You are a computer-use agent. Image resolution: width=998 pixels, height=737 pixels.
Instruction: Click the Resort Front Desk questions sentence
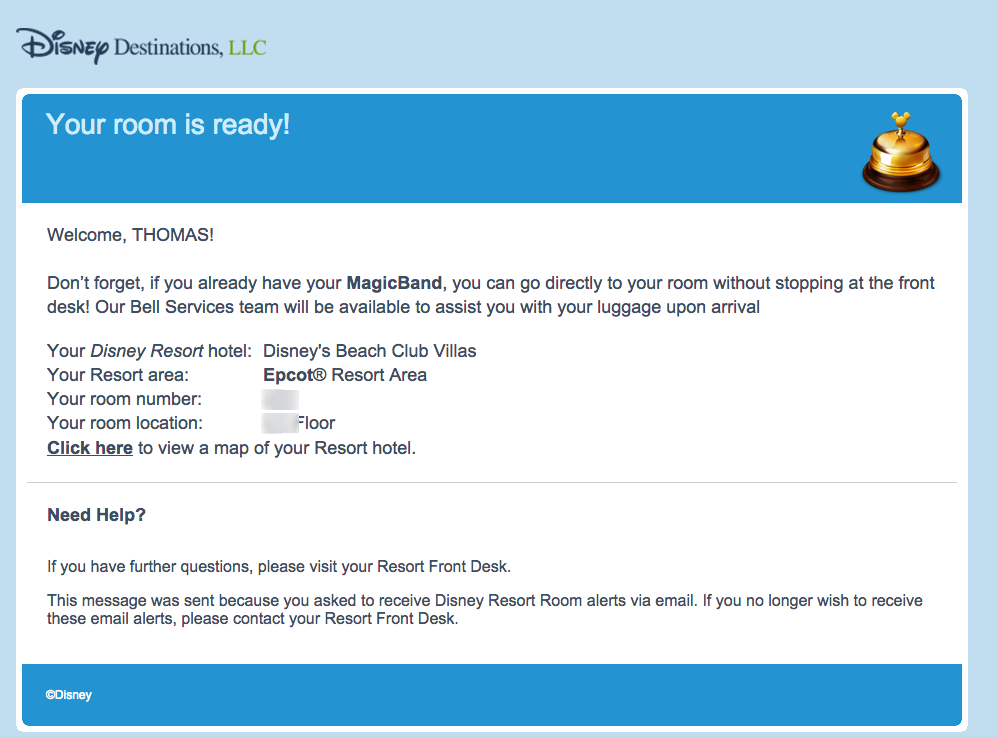point(279,566)
